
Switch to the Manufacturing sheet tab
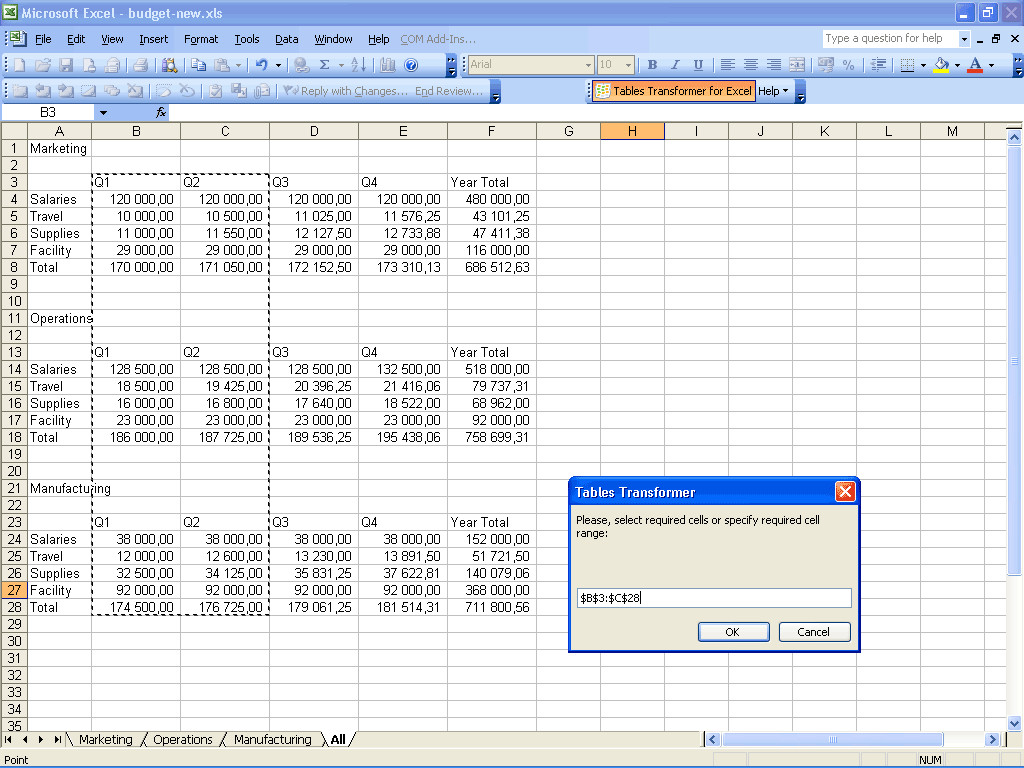pyautogui.click(x=272, y=739)
